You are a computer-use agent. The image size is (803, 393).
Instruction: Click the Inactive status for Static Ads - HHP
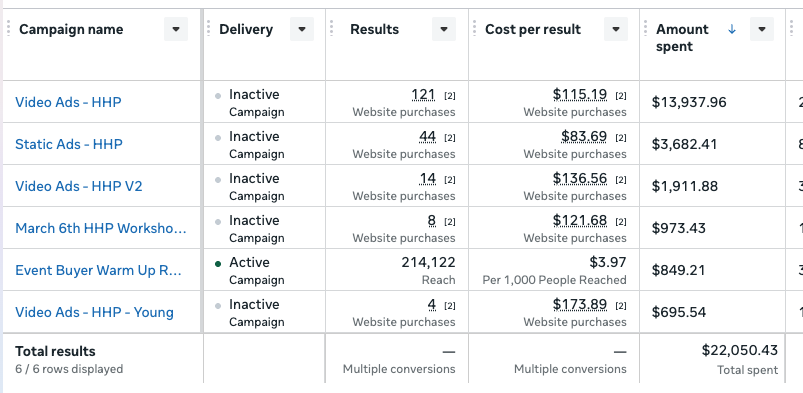coord(254,137)
